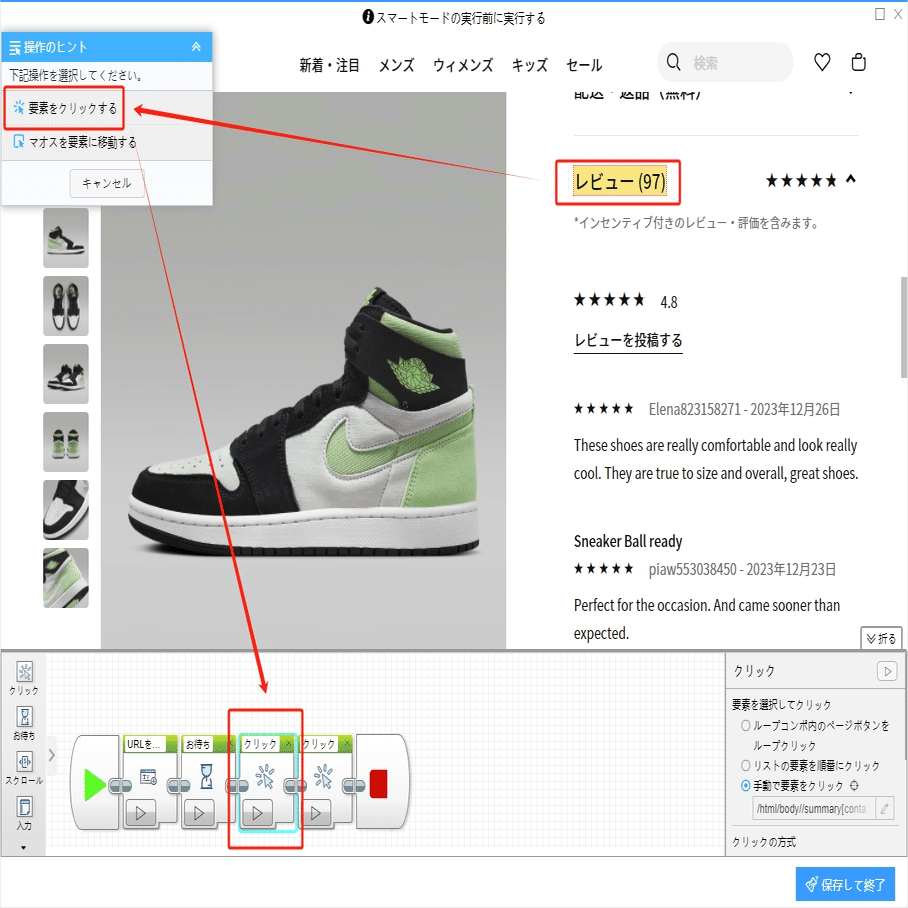This screenshot has height=908, width=908.
Task: Select the Click tool in the palette
Action: 24,678
